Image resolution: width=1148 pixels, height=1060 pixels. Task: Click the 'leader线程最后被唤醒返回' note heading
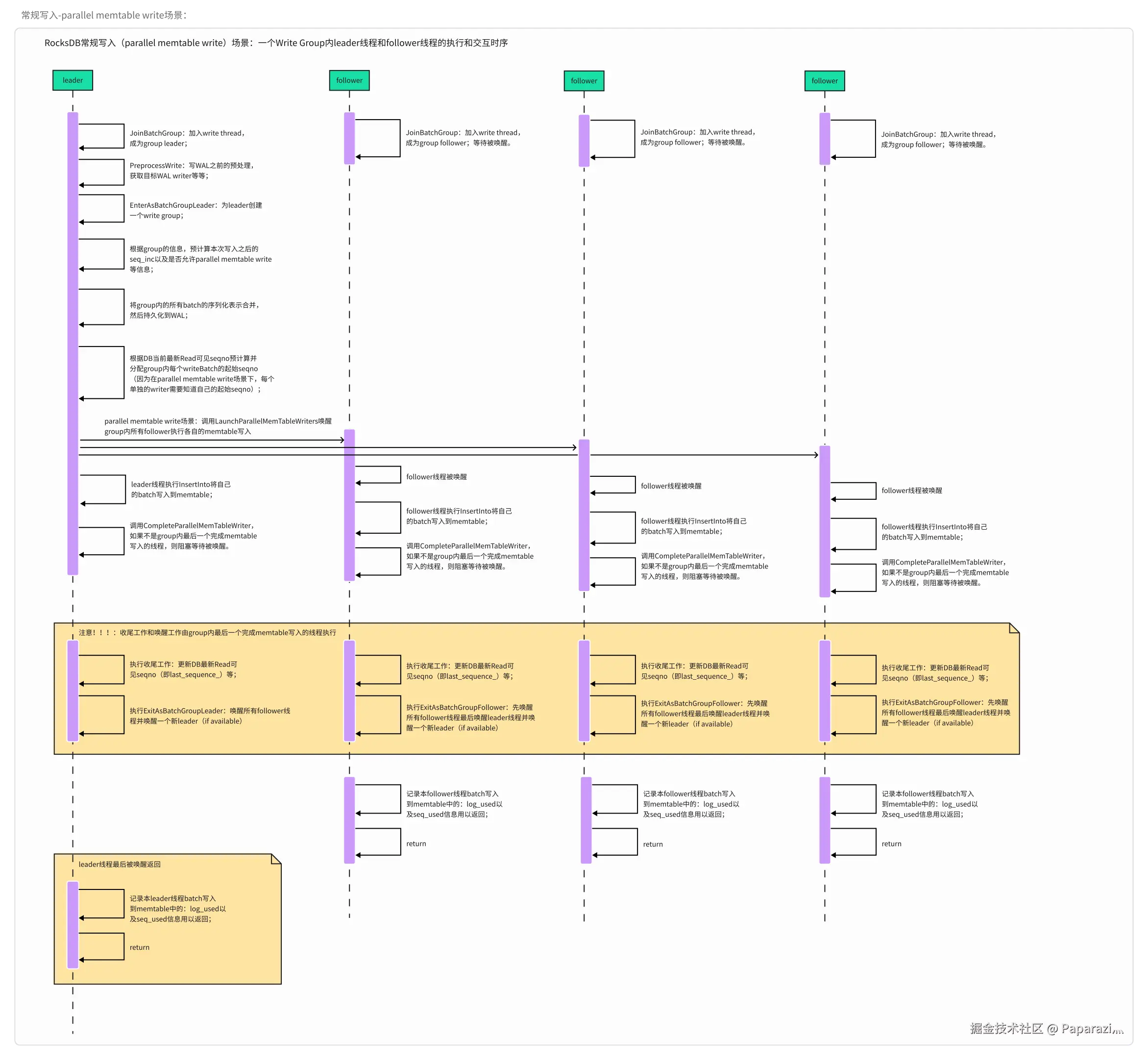point(119,864)
